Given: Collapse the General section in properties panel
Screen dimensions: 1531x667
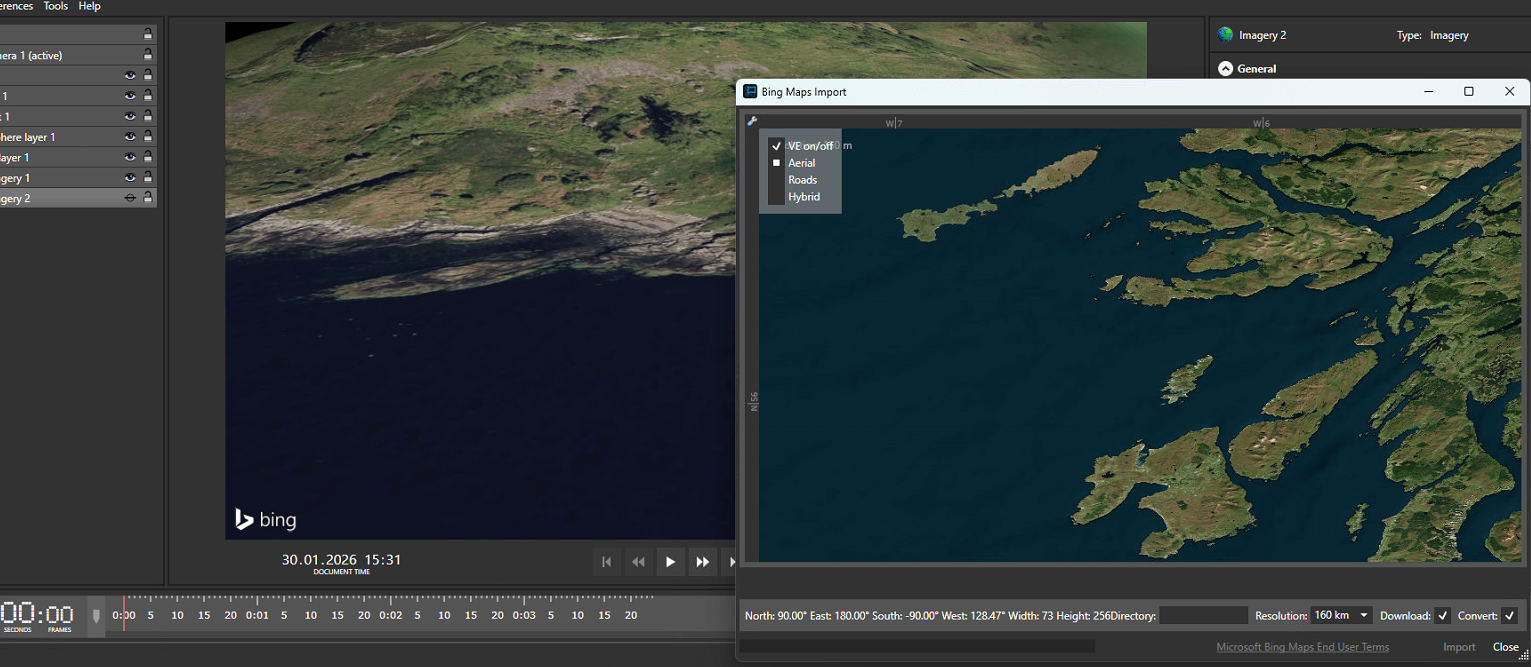Looking at the screenshot, I should click(x=1225, y=69).
